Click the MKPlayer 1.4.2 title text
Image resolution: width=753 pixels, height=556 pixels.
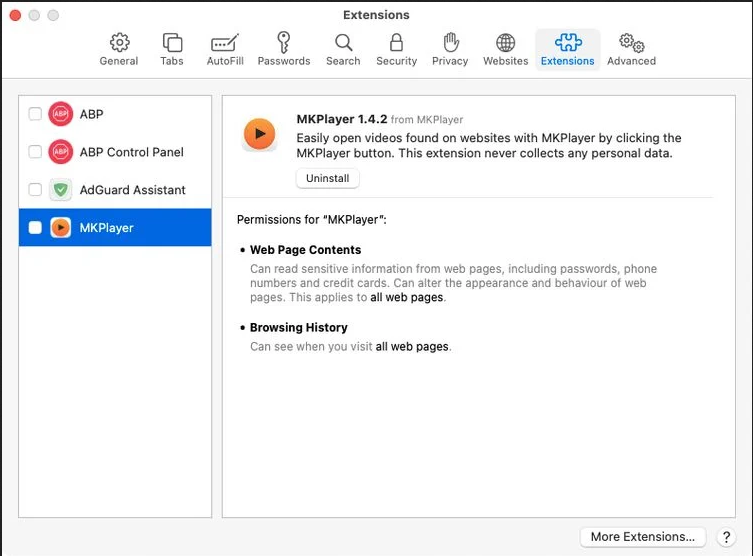341,119
